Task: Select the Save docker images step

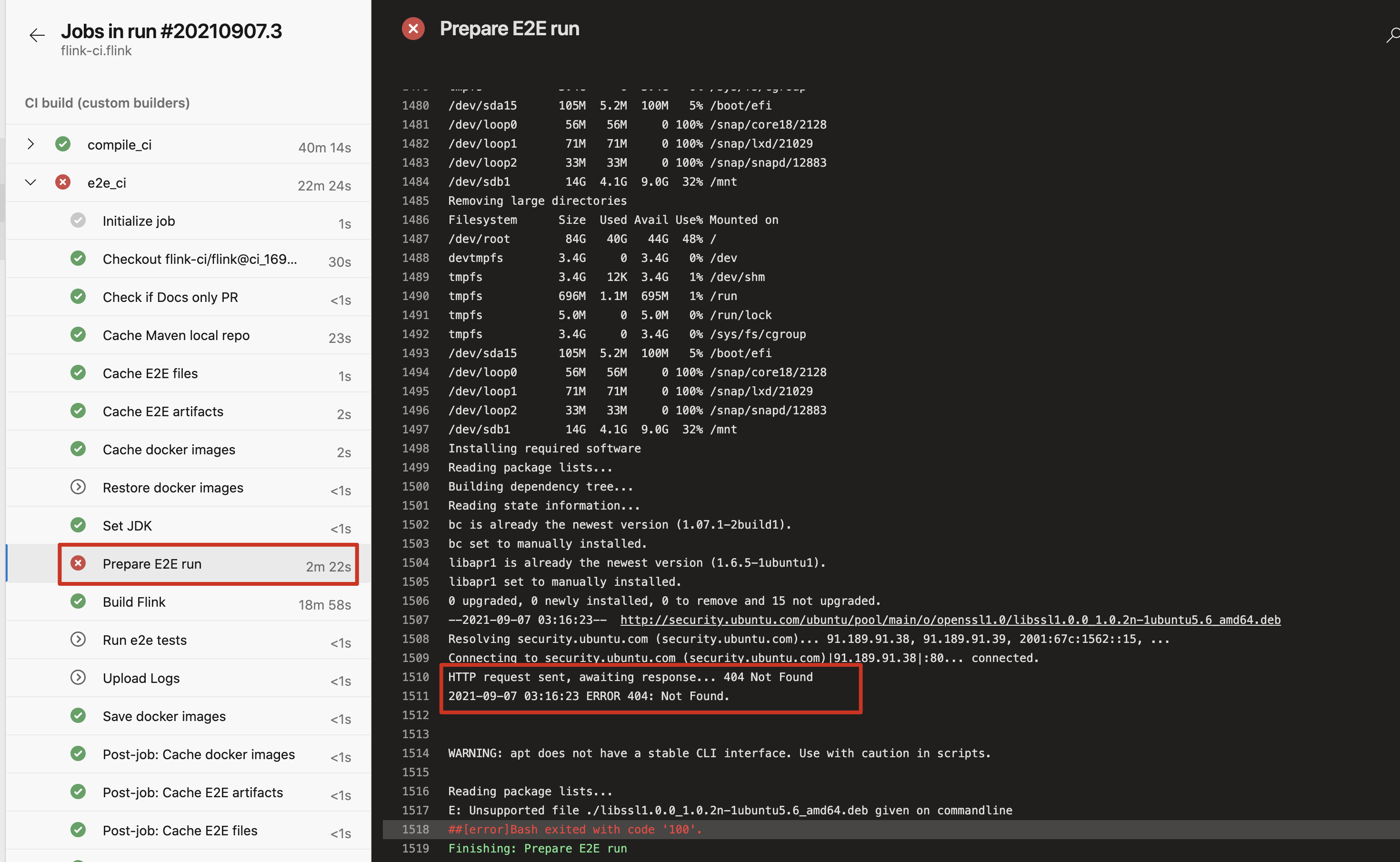Action: 164,716
